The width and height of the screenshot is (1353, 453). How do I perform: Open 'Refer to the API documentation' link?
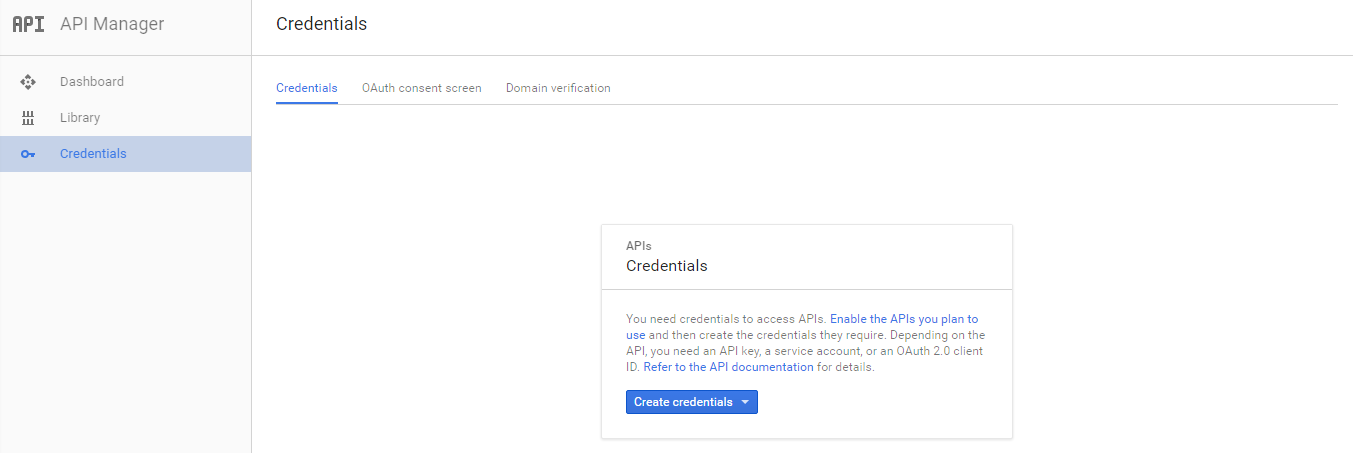[728, 367]
